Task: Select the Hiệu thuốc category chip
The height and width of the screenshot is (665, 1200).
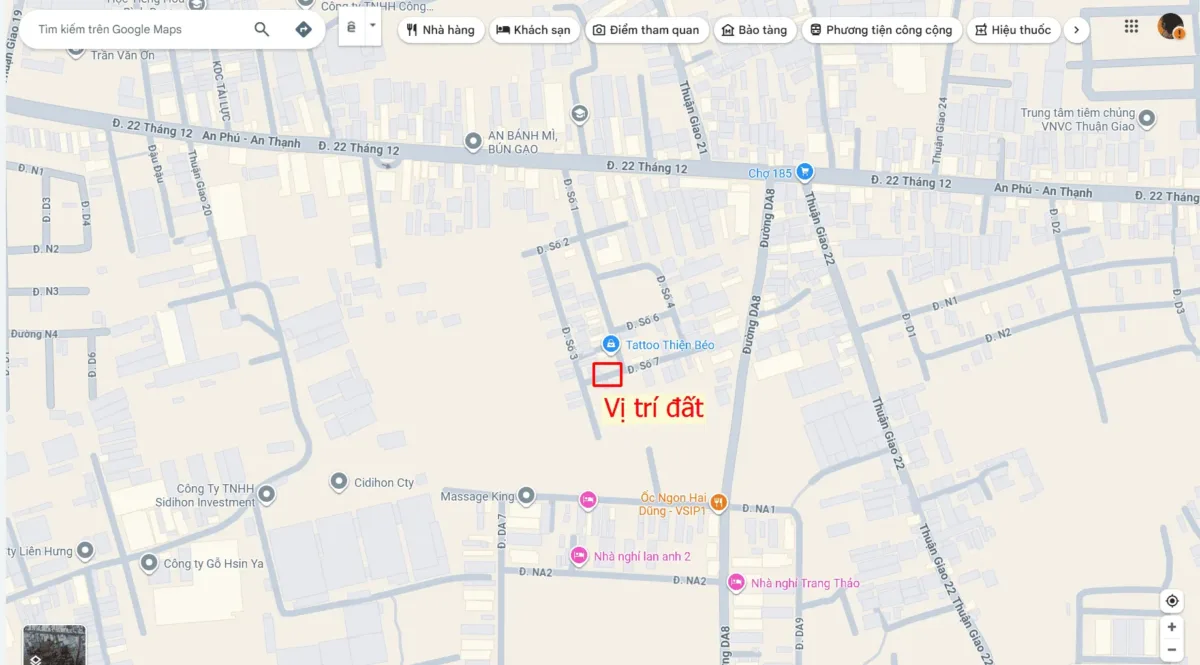Action: click(x=1013, y=30)
